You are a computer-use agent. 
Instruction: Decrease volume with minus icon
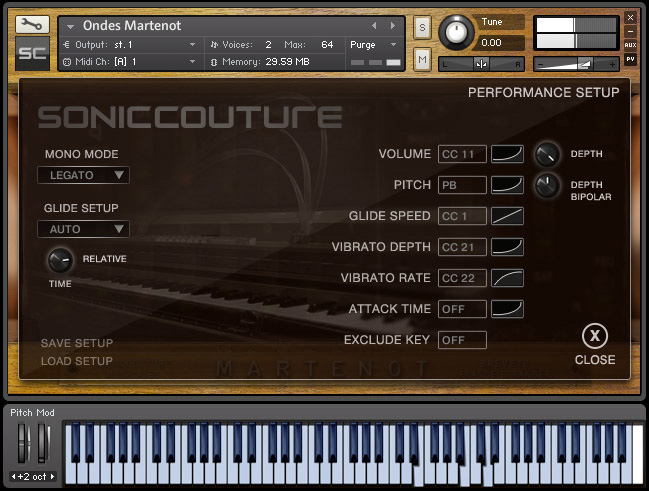click(x=540, y=65)
